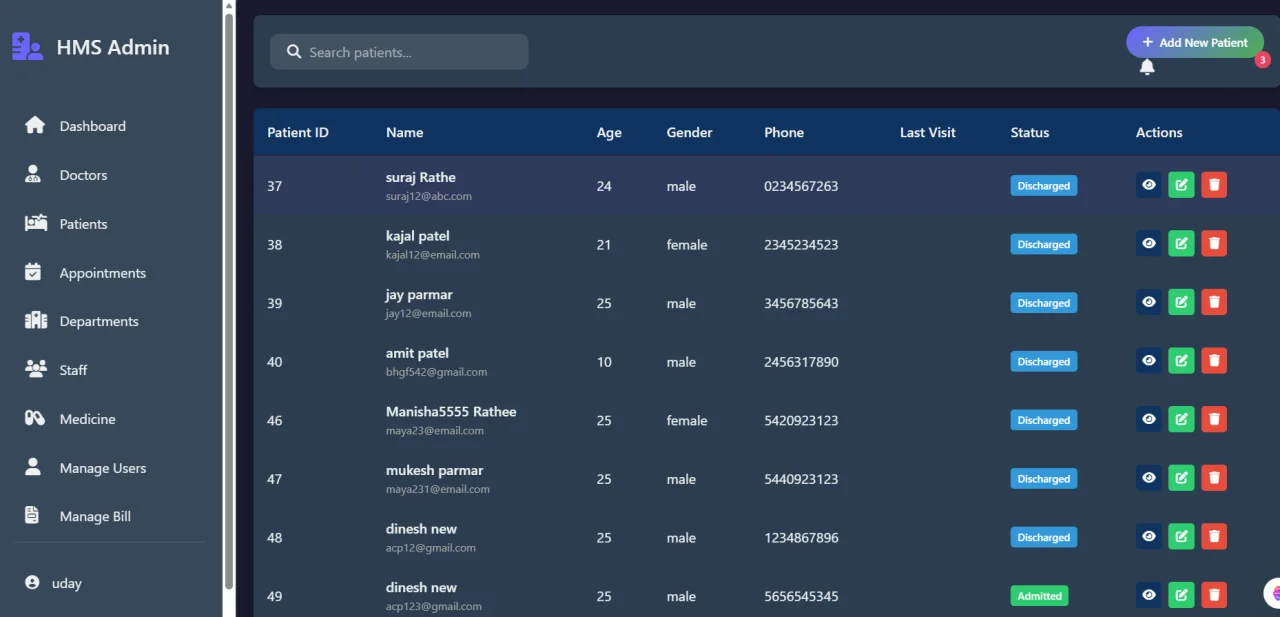
Task: Click the floating round widget at bottom right
Action: (x=1273, y=592)
